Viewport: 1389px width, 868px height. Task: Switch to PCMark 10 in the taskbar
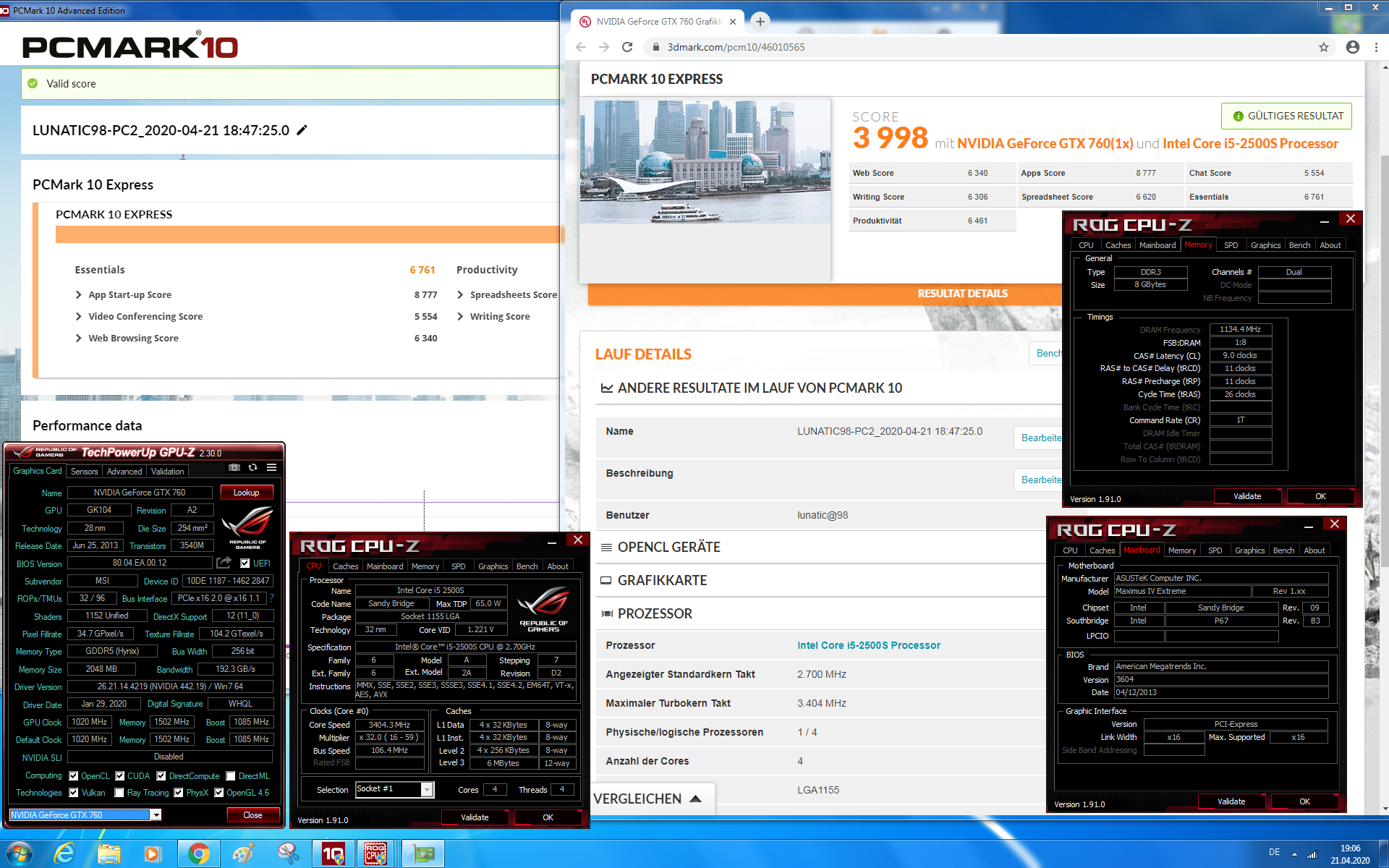click(x=333, y=854)
